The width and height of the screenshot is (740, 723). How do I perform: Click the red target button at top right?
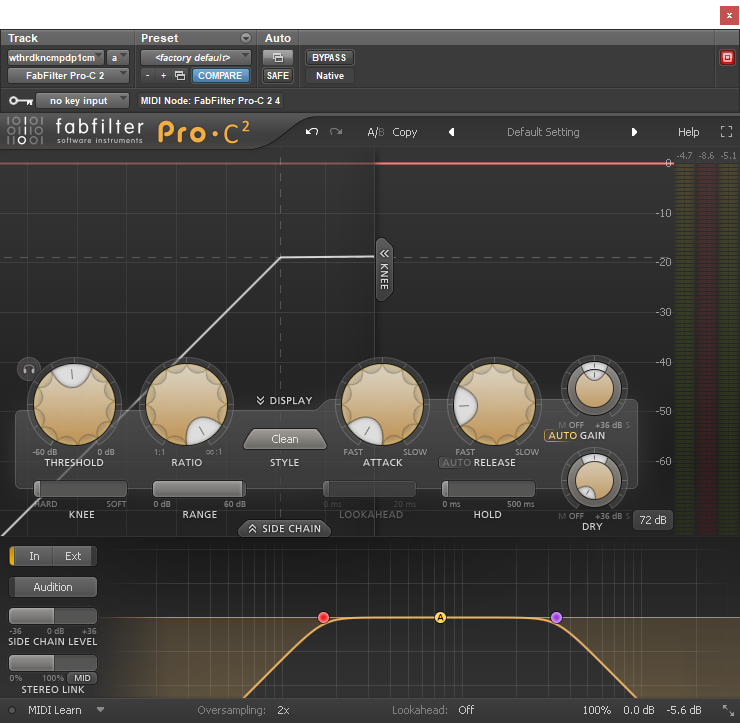pos(727,58)
